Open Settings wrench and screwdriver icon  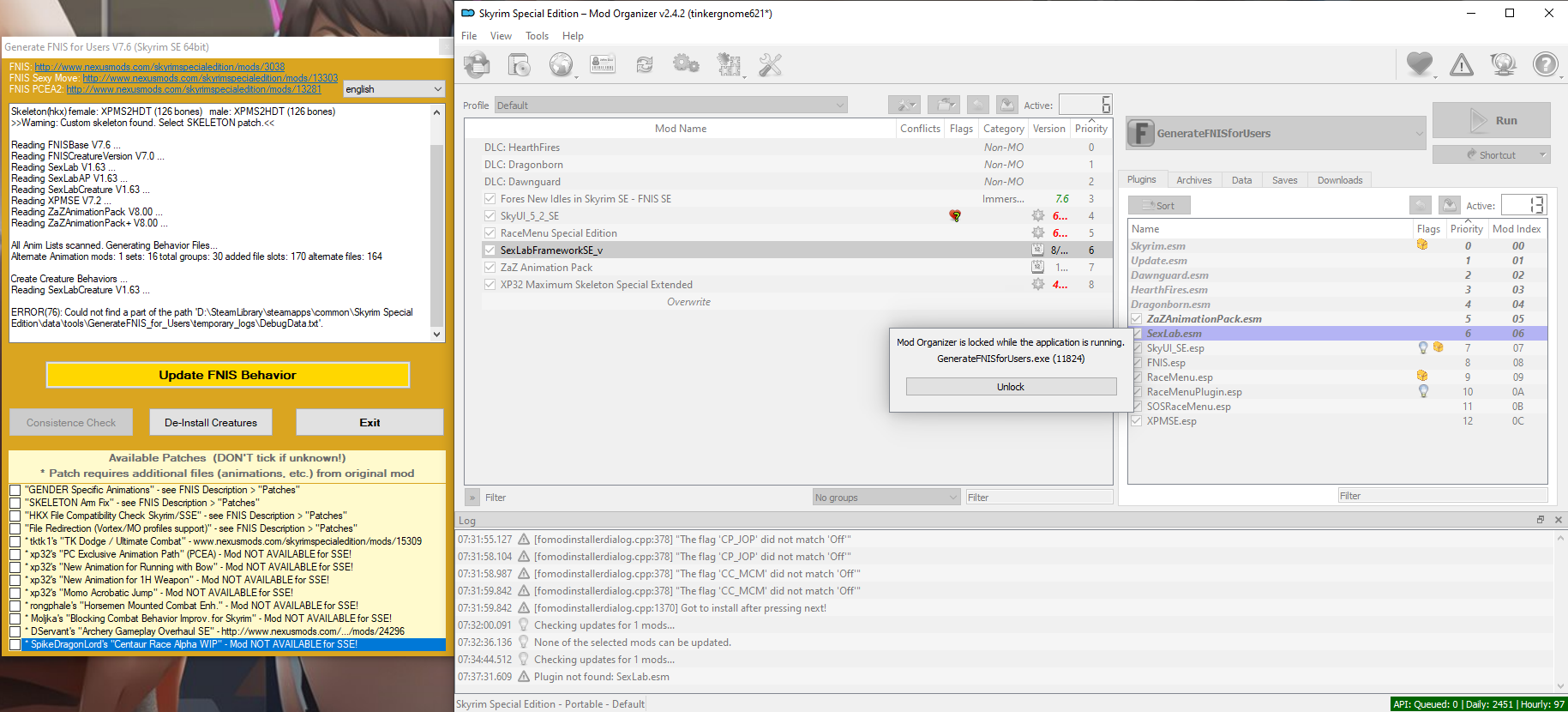(770, 64)
